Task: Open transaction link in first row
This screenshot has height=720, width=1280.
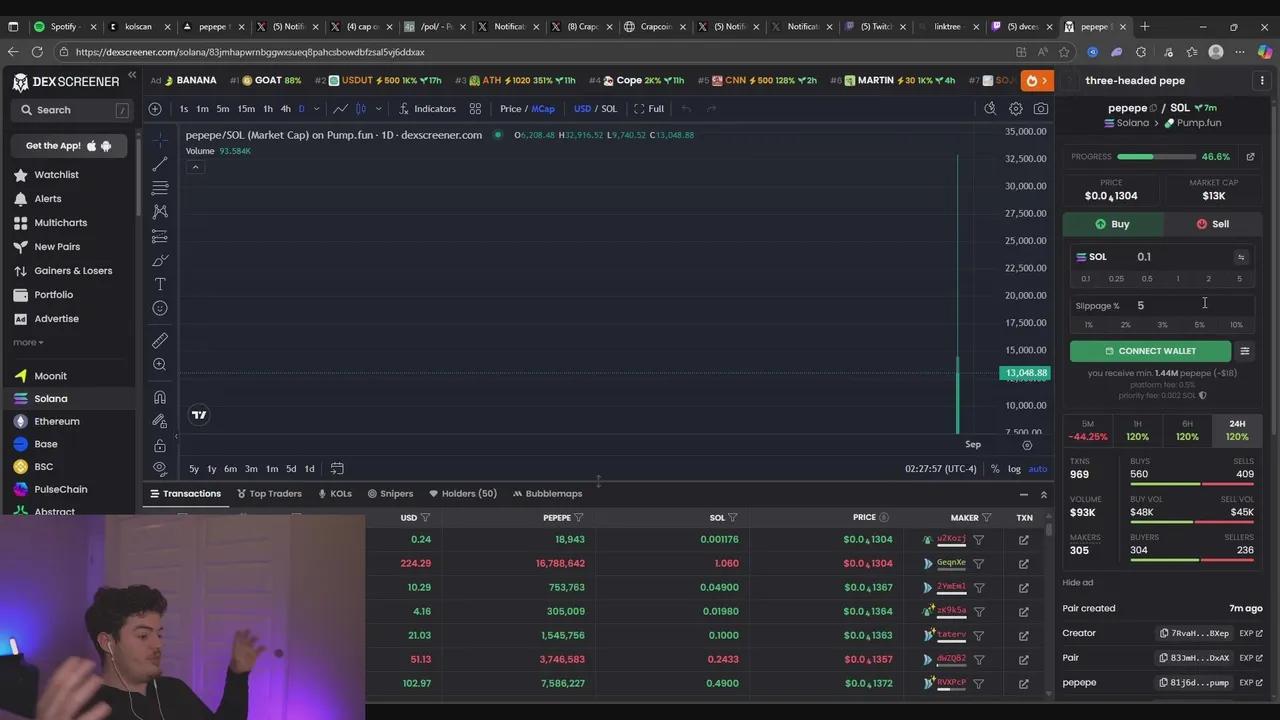Action: click(1024, 540)
